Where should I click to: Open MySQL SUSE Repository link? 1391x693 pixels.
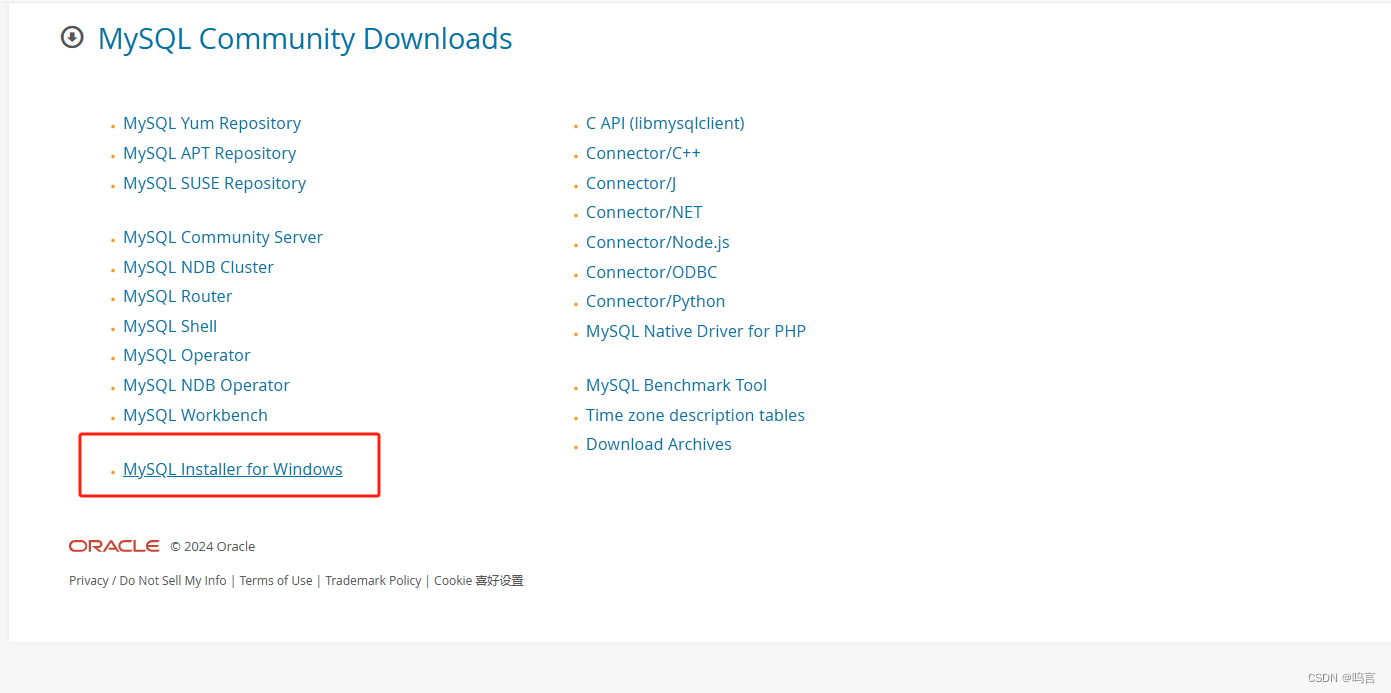point(214,183)
